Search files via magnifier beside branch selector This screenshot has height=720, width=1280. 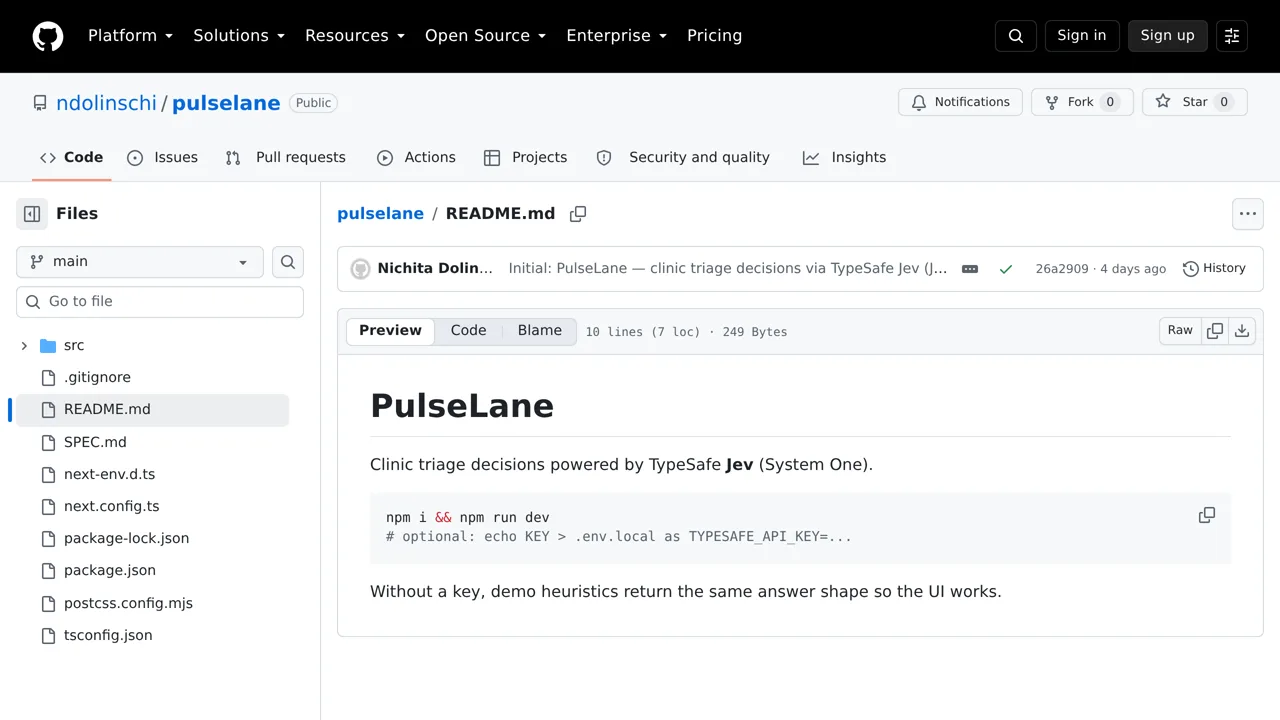pos(288,262)
